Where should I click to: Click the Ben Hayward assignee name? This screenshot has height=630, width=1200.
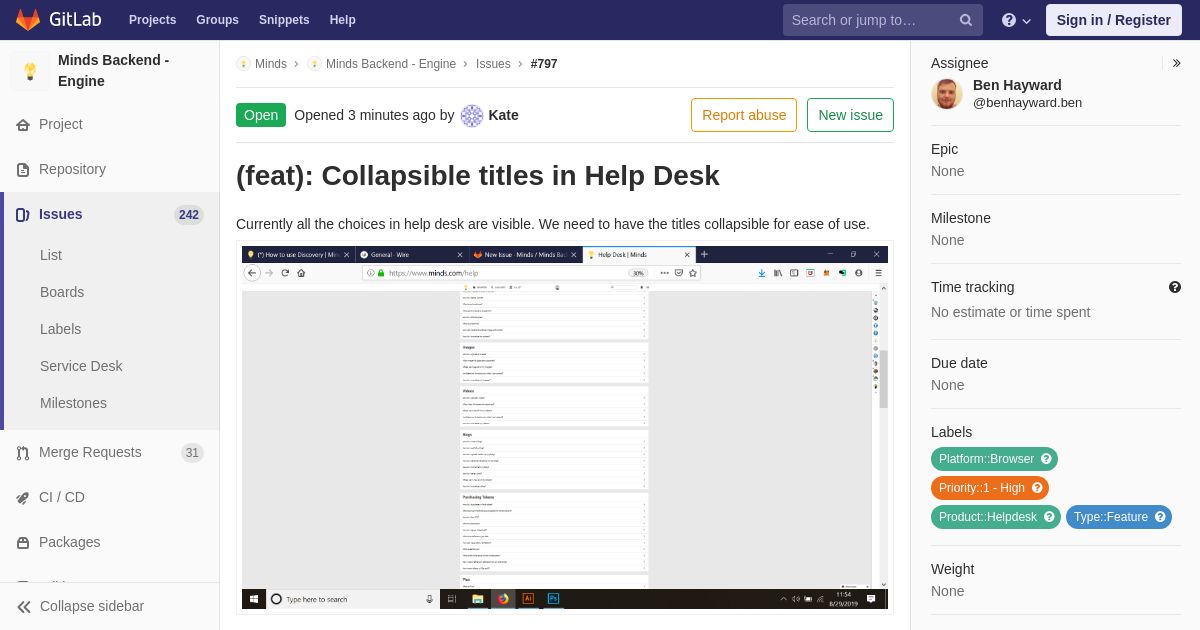(x=1017, y=85)
